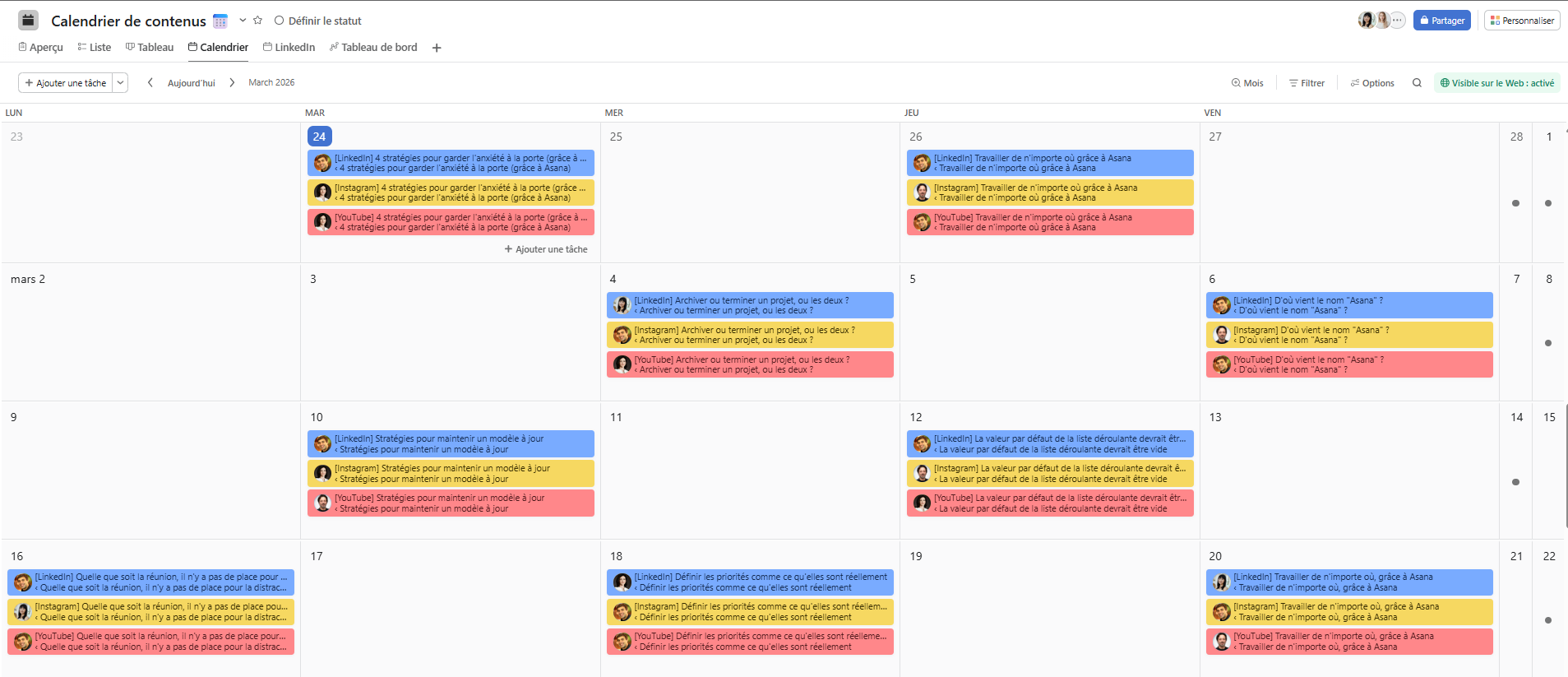Viewport: 1568px width, 677px height.
Task: Open the Filtrer filter control
Action: pos(1307,83)
